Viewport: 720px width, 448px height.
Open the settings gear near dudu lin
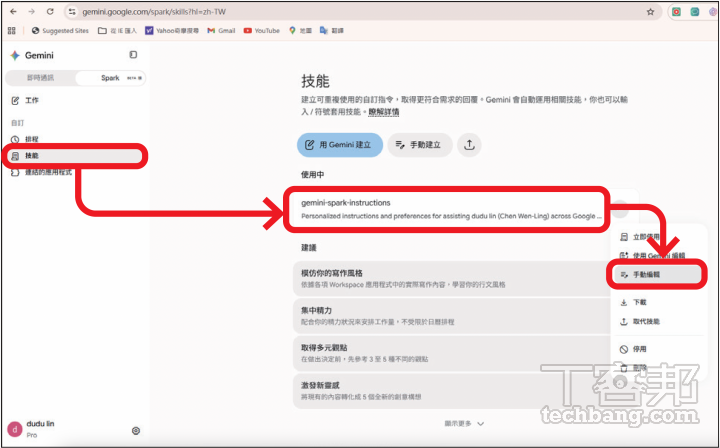tap(136, 431)
